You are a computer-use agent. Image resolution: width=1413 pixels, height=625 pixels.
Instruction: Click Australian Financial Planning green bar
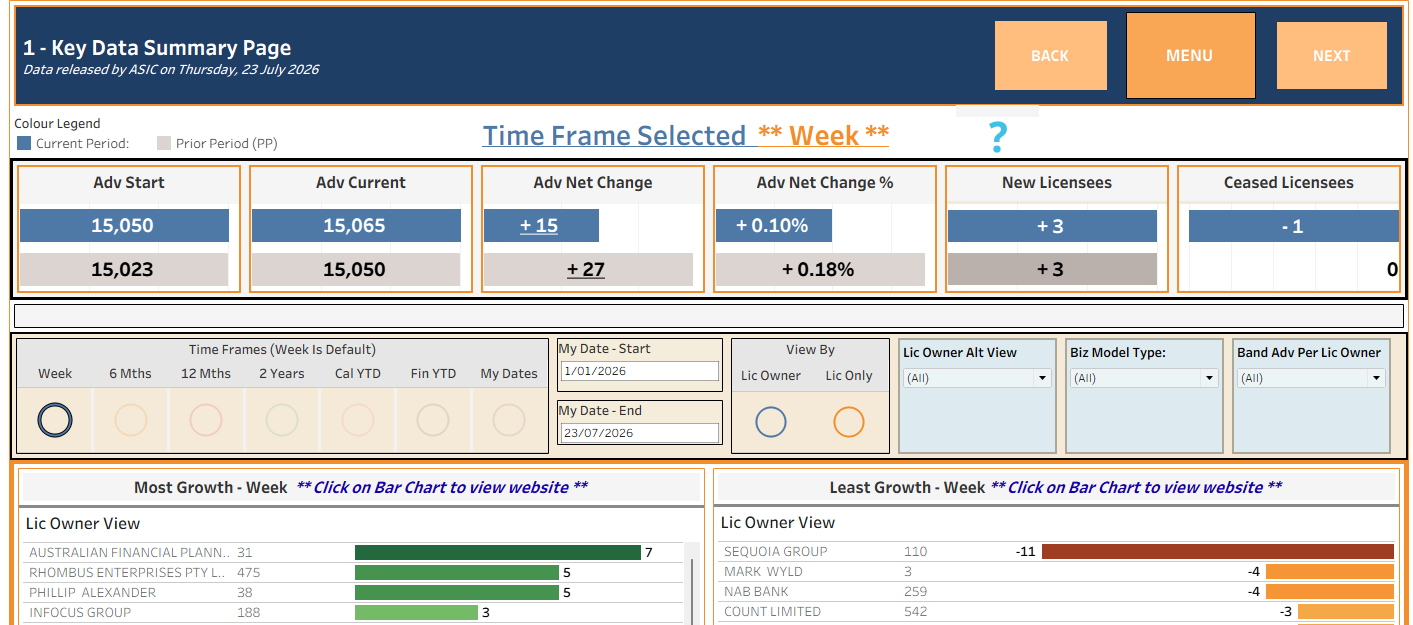498,552
